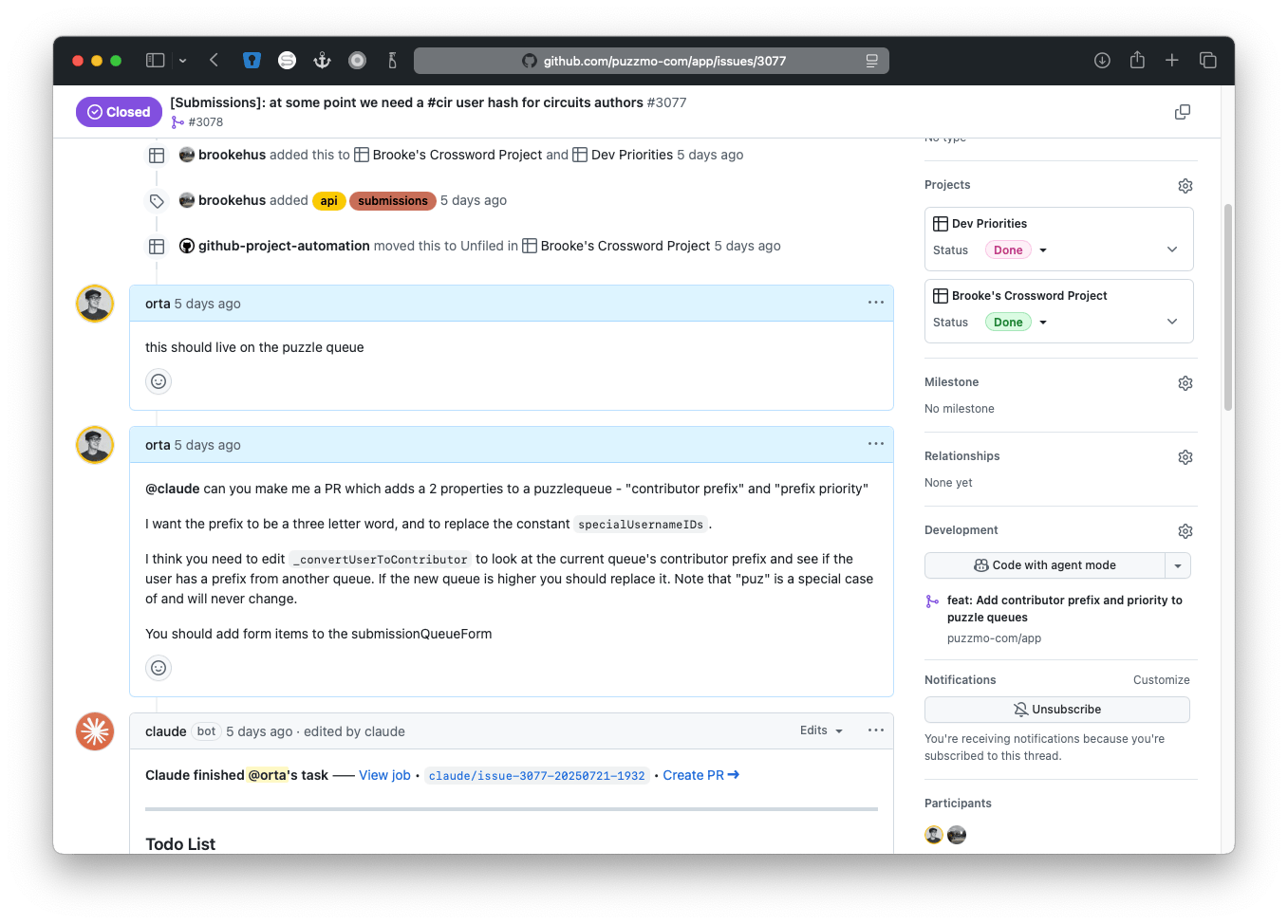Expand Code with agent mode options arrow

[1178, 564]
